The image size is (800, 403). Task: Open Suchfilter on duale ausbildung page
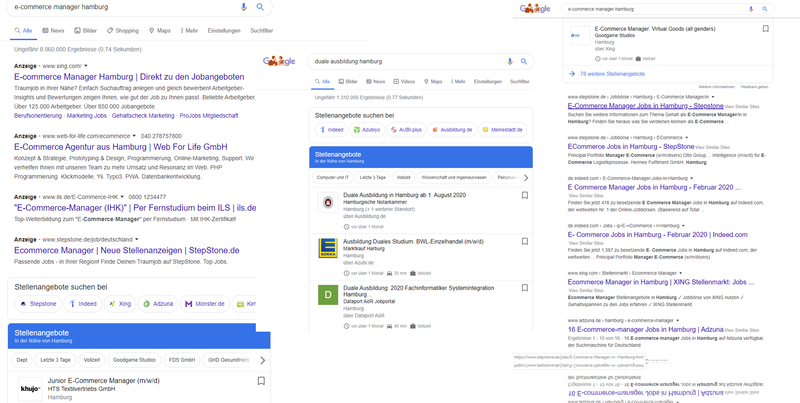click(x=519, y=82)
